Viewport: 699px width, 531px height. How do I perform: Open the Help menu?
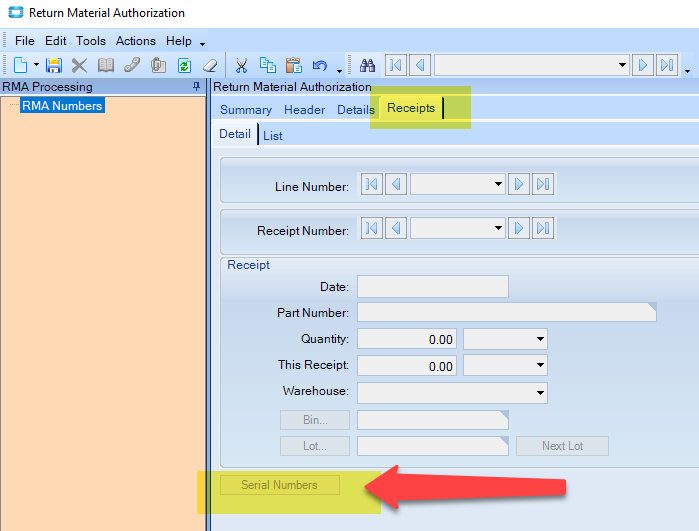point(179,41)
